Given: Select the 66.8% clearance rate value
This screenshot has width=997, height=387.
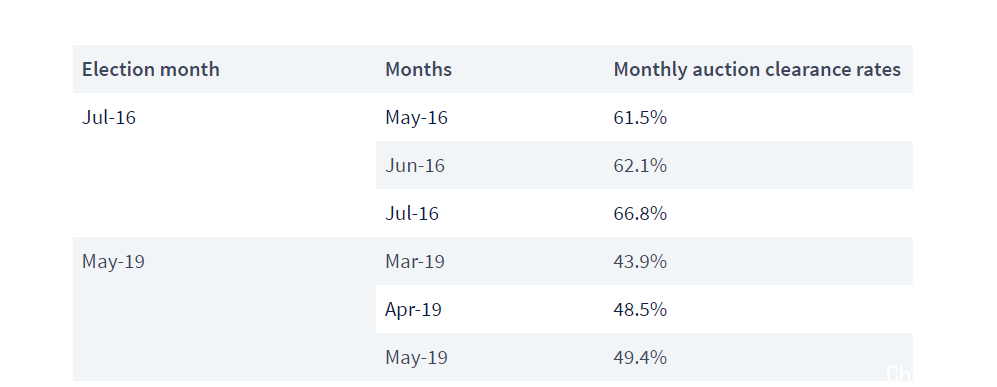Looking at the screenshot, I should click(x=640, y=213).
